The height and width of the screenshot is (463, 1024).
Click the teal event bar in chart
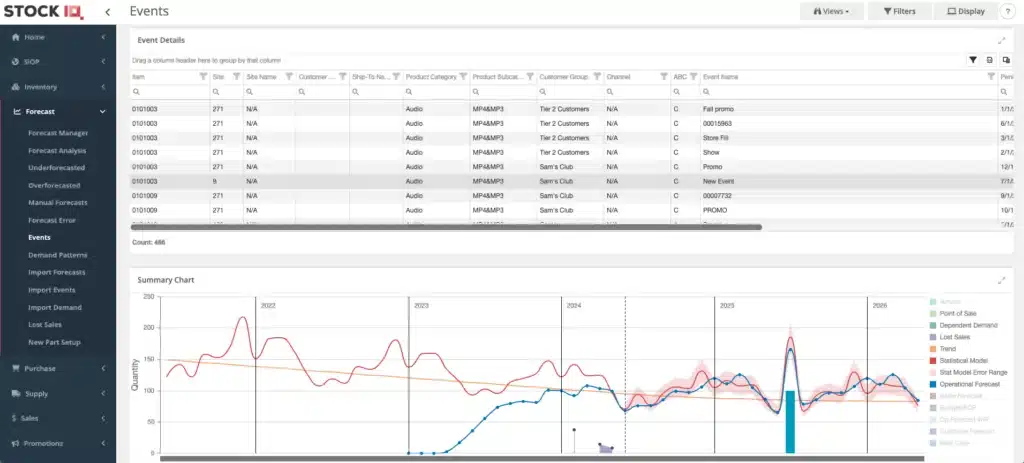click(x=790, y=422)
